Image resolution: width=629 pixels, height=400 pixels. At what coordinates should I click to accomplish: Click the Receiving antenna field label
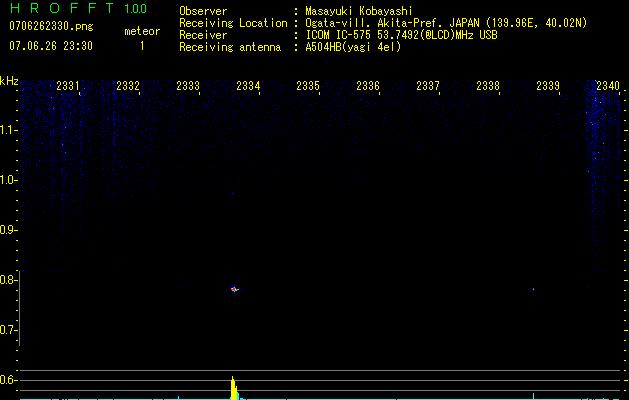pos(230,47)
